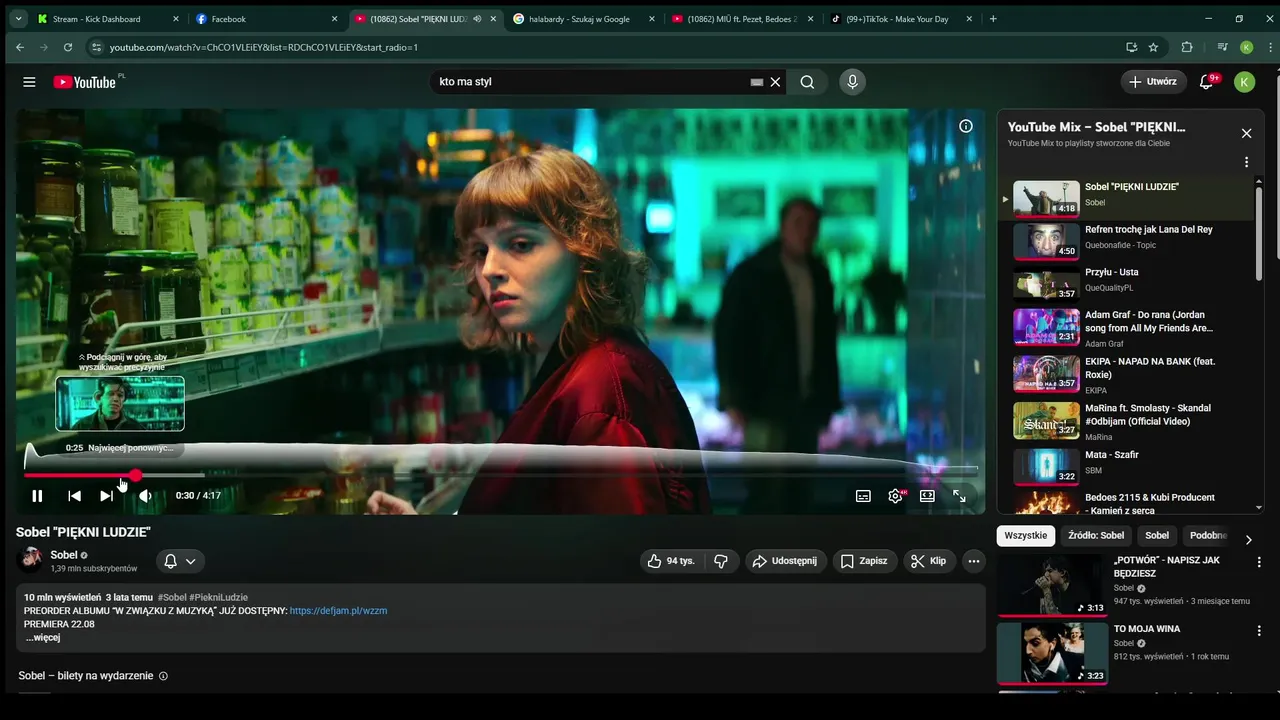Image resolution: width=1280 pixels, height=720 pixels.
Task: Click #PiekniLudzie hashtag
Action: [218, 597]
